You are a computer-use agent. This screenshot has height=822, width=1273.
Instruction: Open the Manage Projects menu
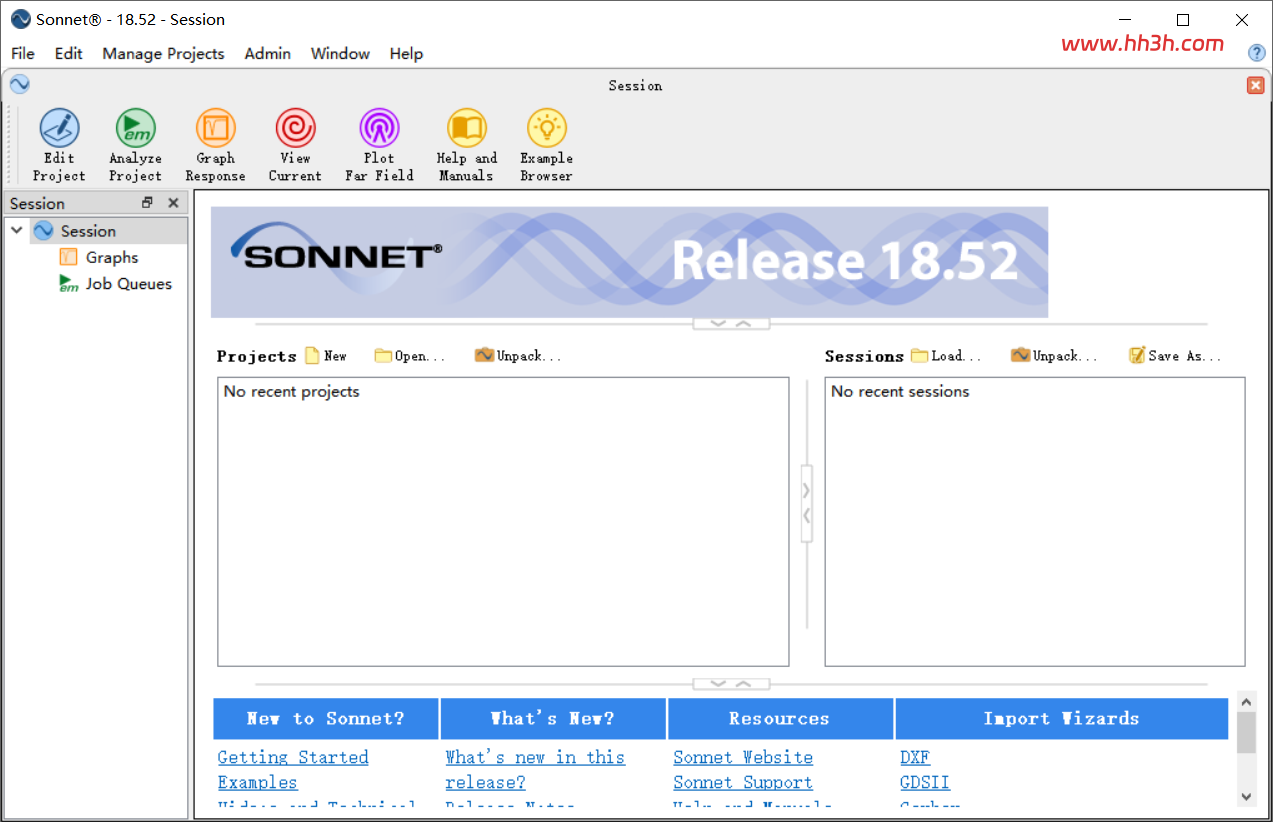[x=163, y=54]
